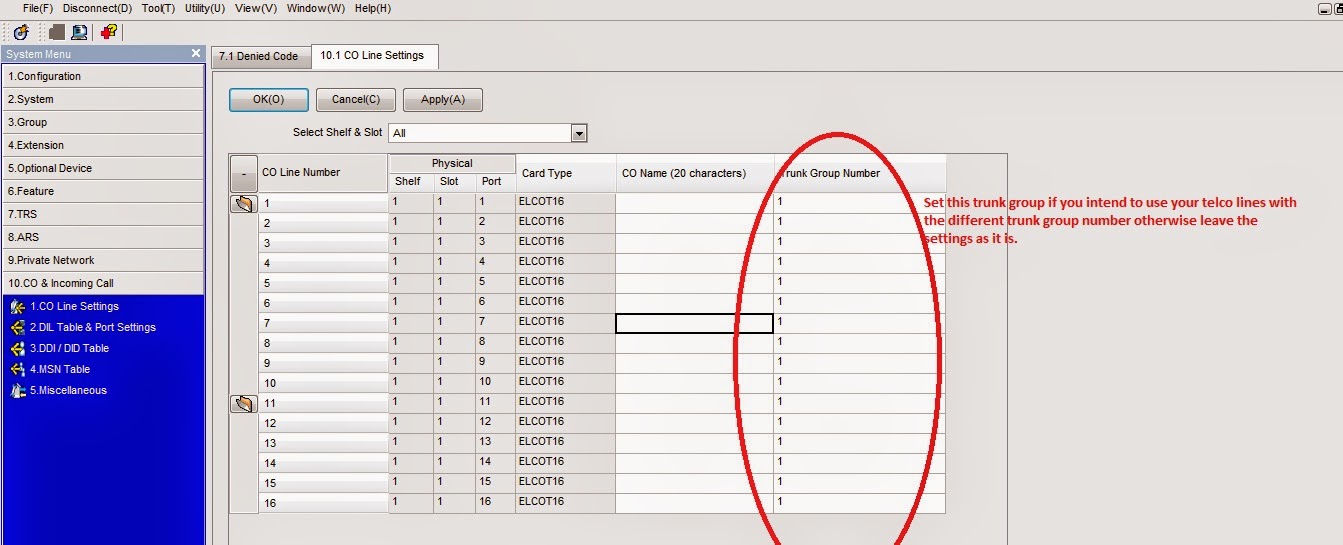Select the CO Line Number 12 row cell
The image size is (1343, 545).
(323, 423)
